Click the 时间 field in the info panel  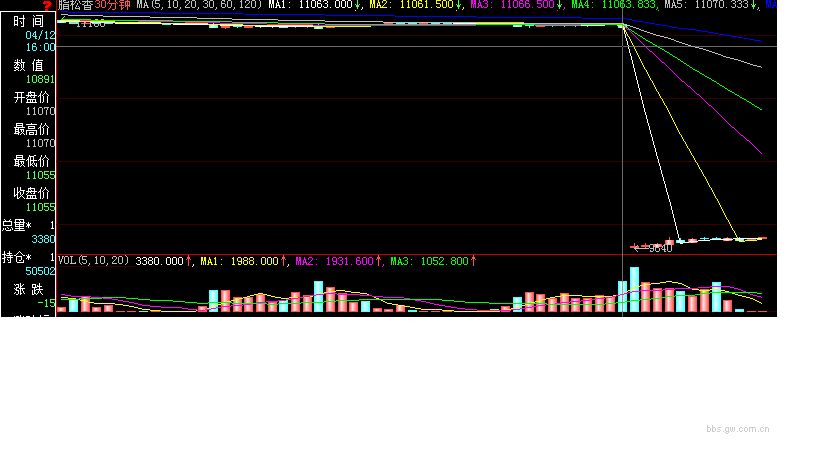click(x=28, y=21)
